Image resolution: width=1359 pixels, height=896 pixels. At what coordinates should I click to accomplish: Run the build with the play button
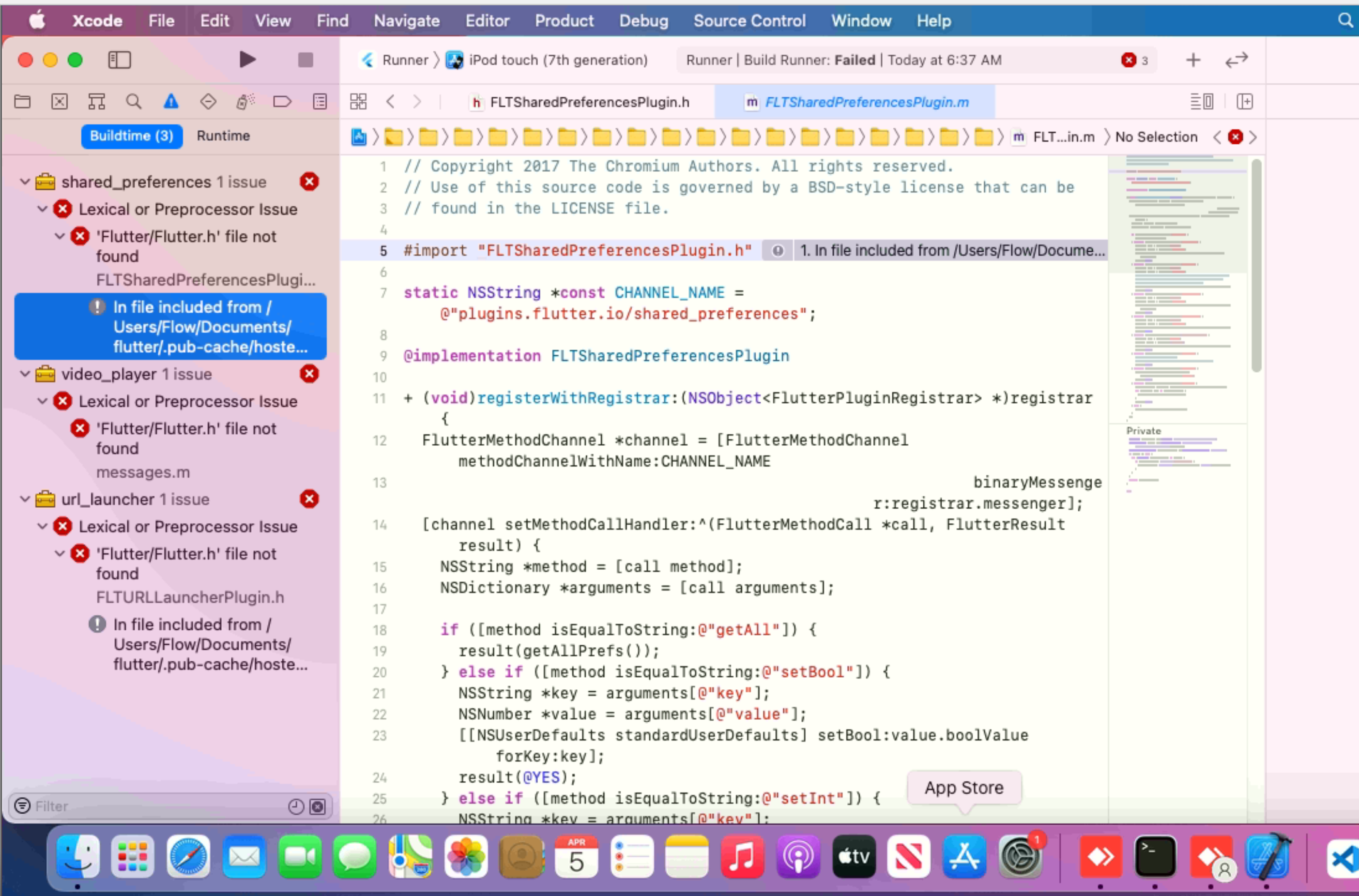coord(247,60)
